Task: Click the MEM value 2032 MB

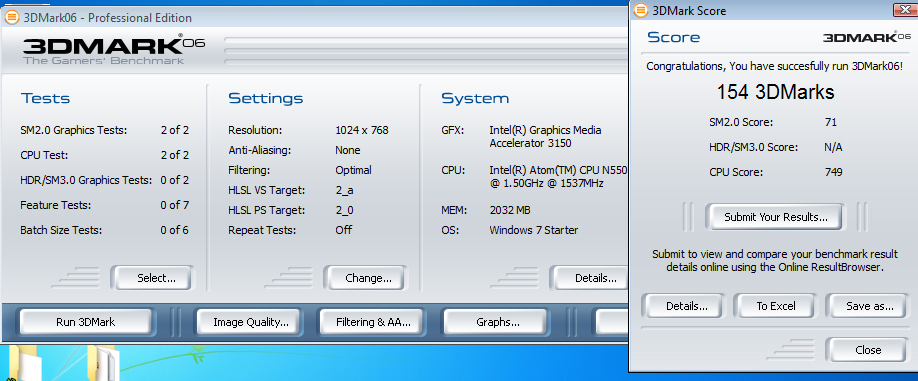Action: coord(510,210)
